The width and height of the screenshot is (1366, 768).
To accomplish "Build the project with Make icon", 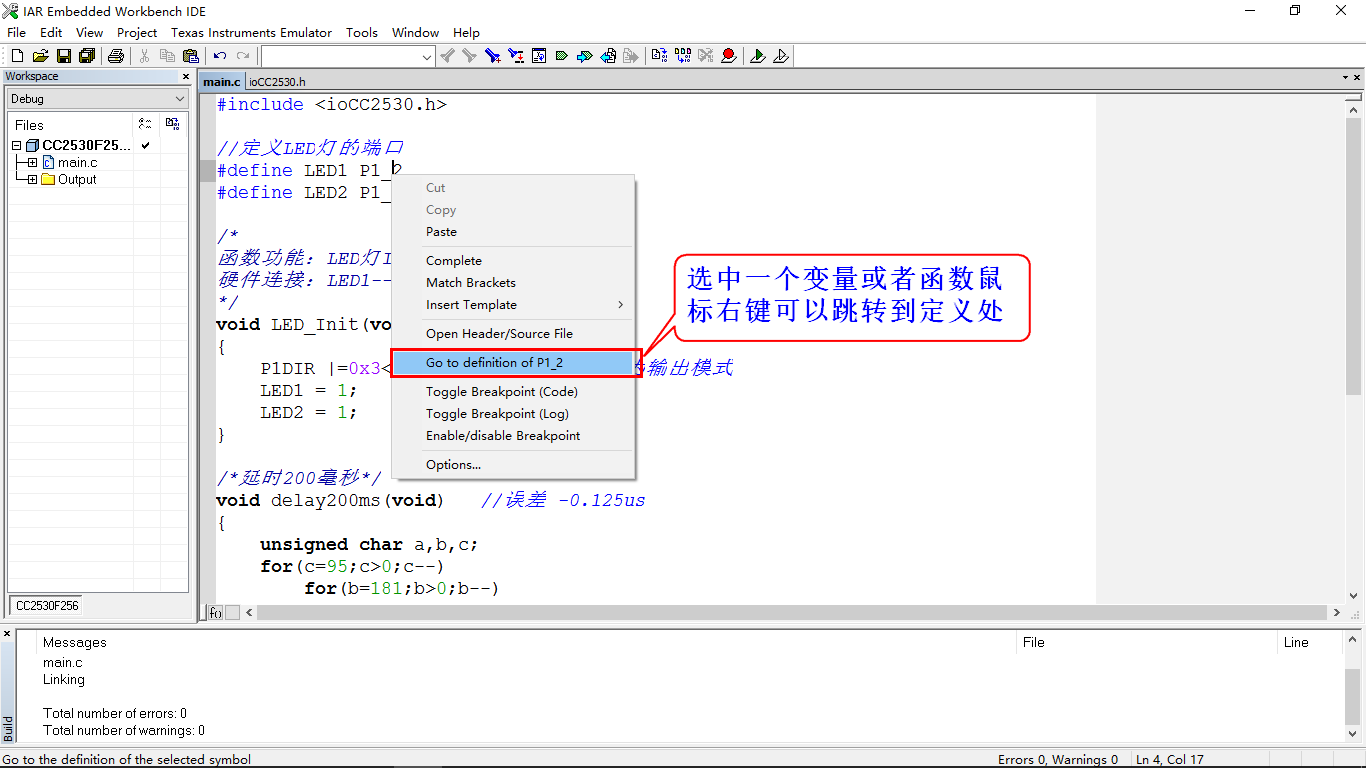I will coord(683,56).
